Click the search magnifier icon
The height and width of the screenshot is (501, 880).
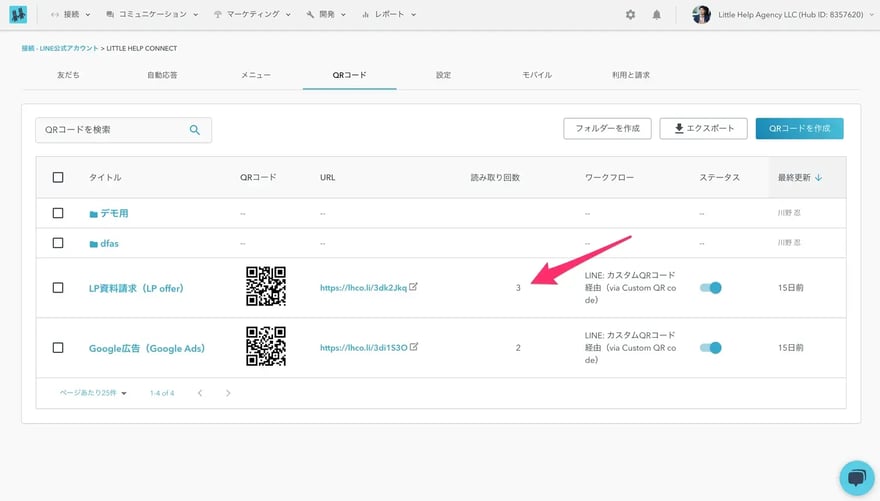tap(195, 130)
